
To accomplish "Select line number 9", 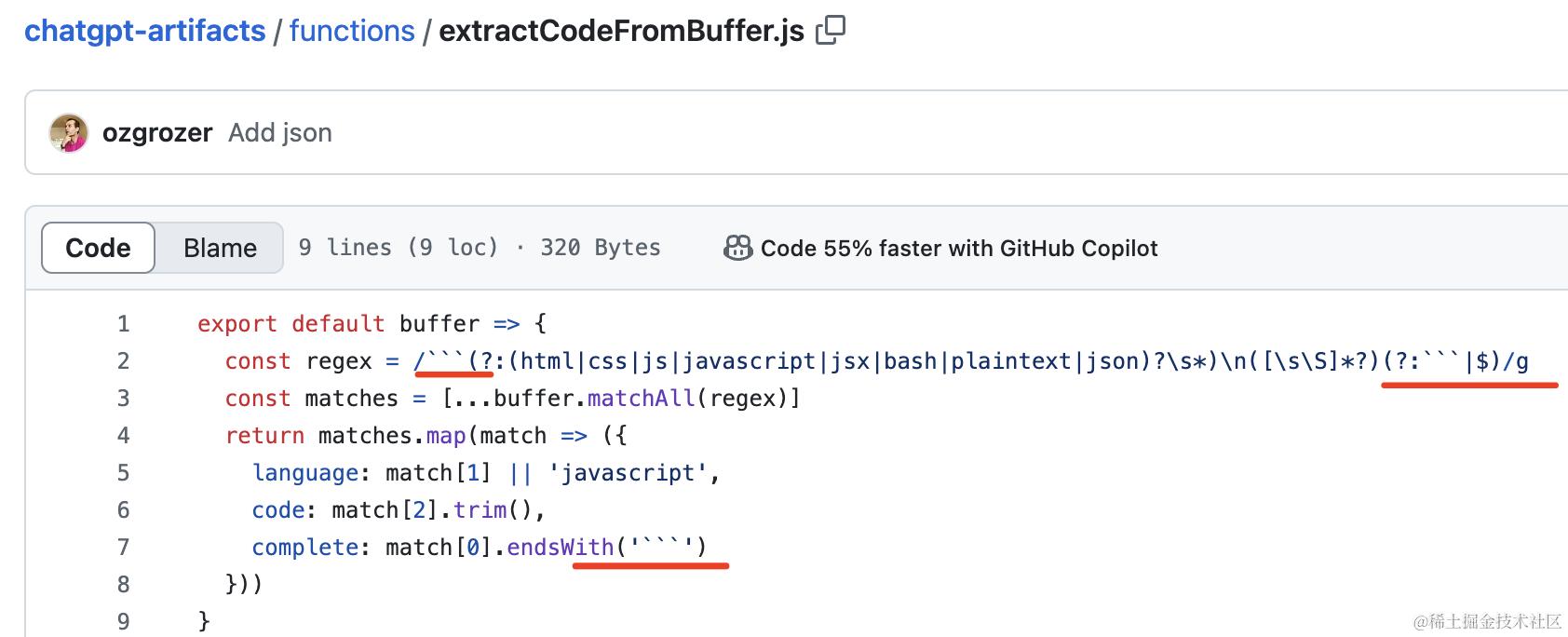I will point(123,621).
